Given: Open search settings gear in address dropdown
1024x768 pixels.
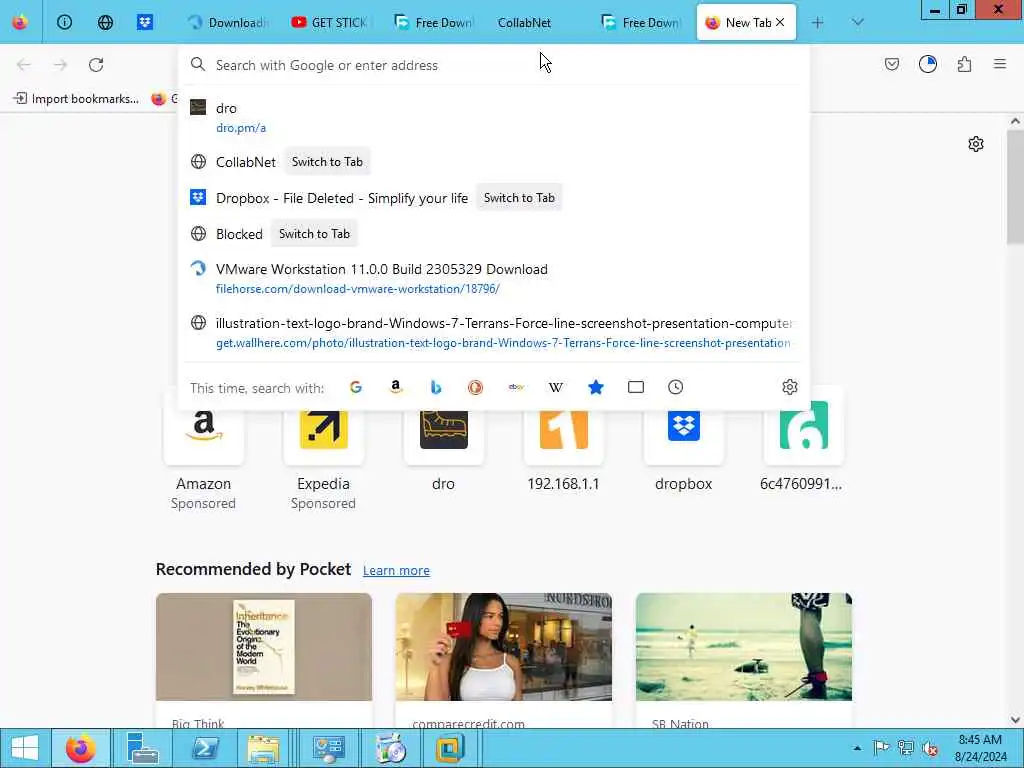Looking at the screenshot, I should coord(790,387).
